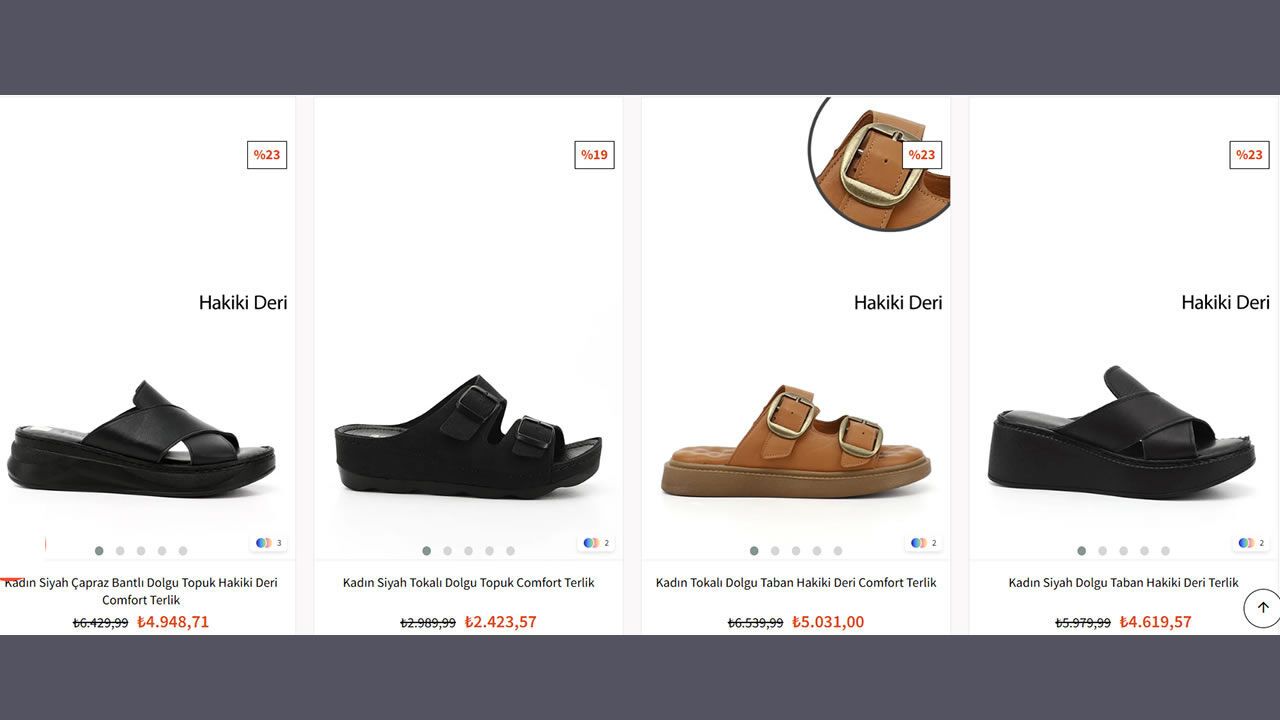Click the buckle close-up circle image
The image size is (1280, 720).
[x=879, y=163]
